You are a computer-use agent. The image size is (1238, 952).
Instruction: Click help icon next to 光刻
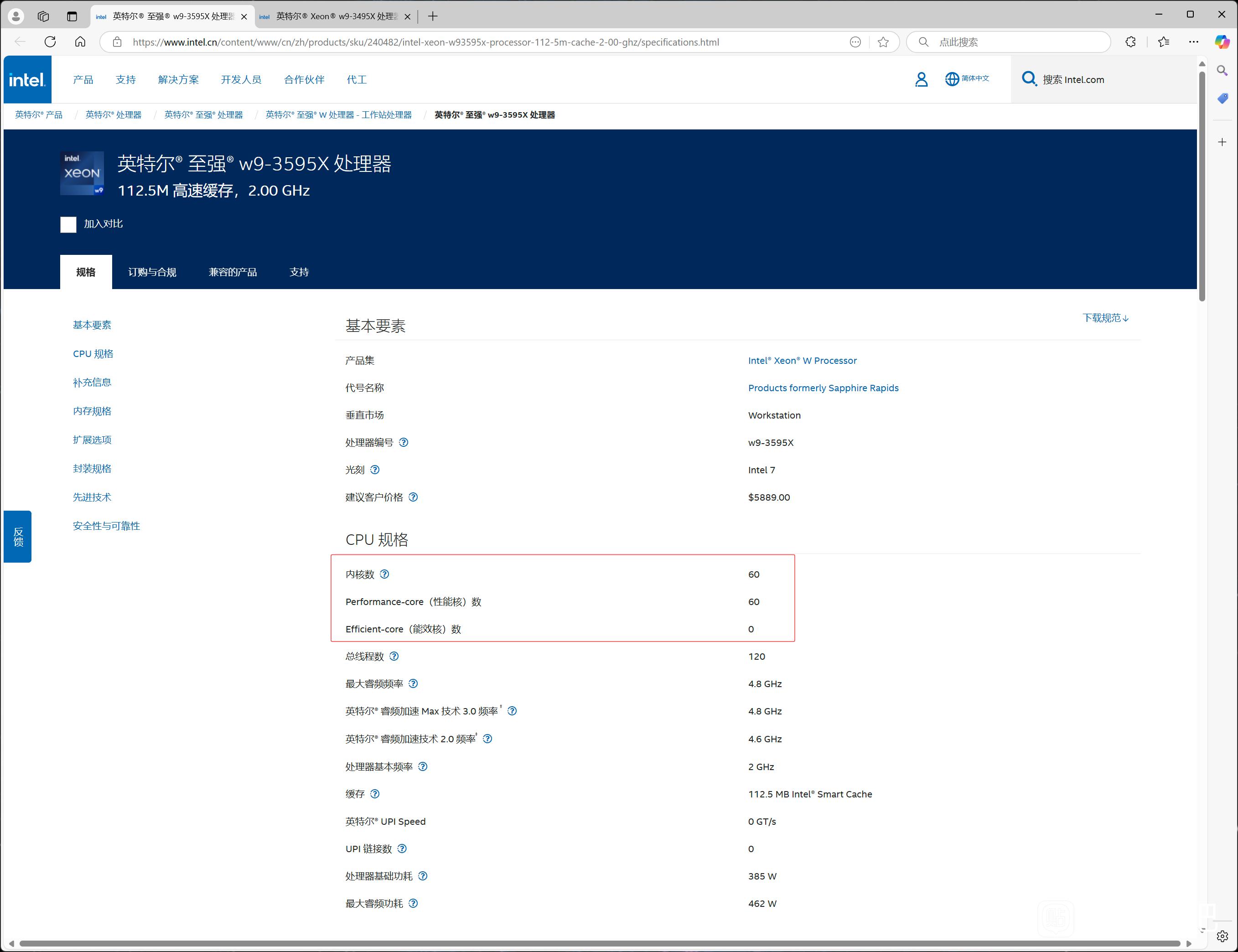(374, 470)
